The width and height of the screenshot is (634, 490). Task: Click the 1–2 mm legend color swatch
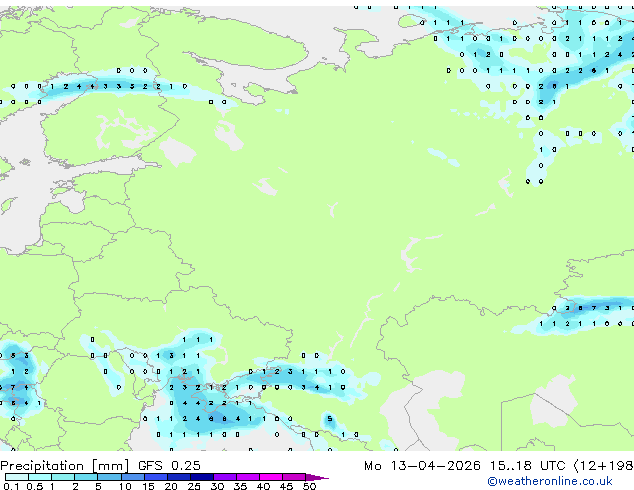[x=63, y=477]
